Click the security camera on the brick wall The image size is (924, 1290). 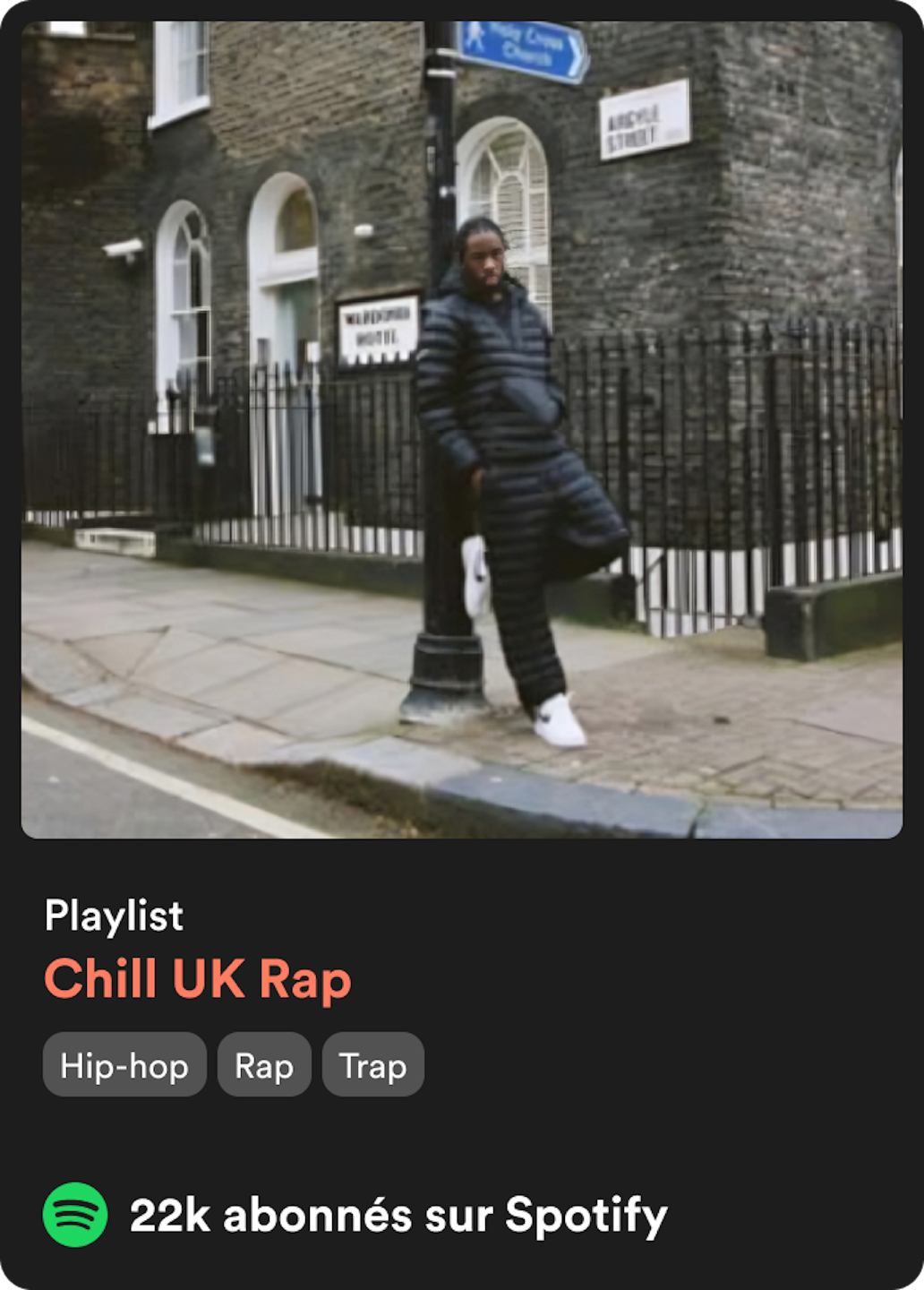pos(124,249)
